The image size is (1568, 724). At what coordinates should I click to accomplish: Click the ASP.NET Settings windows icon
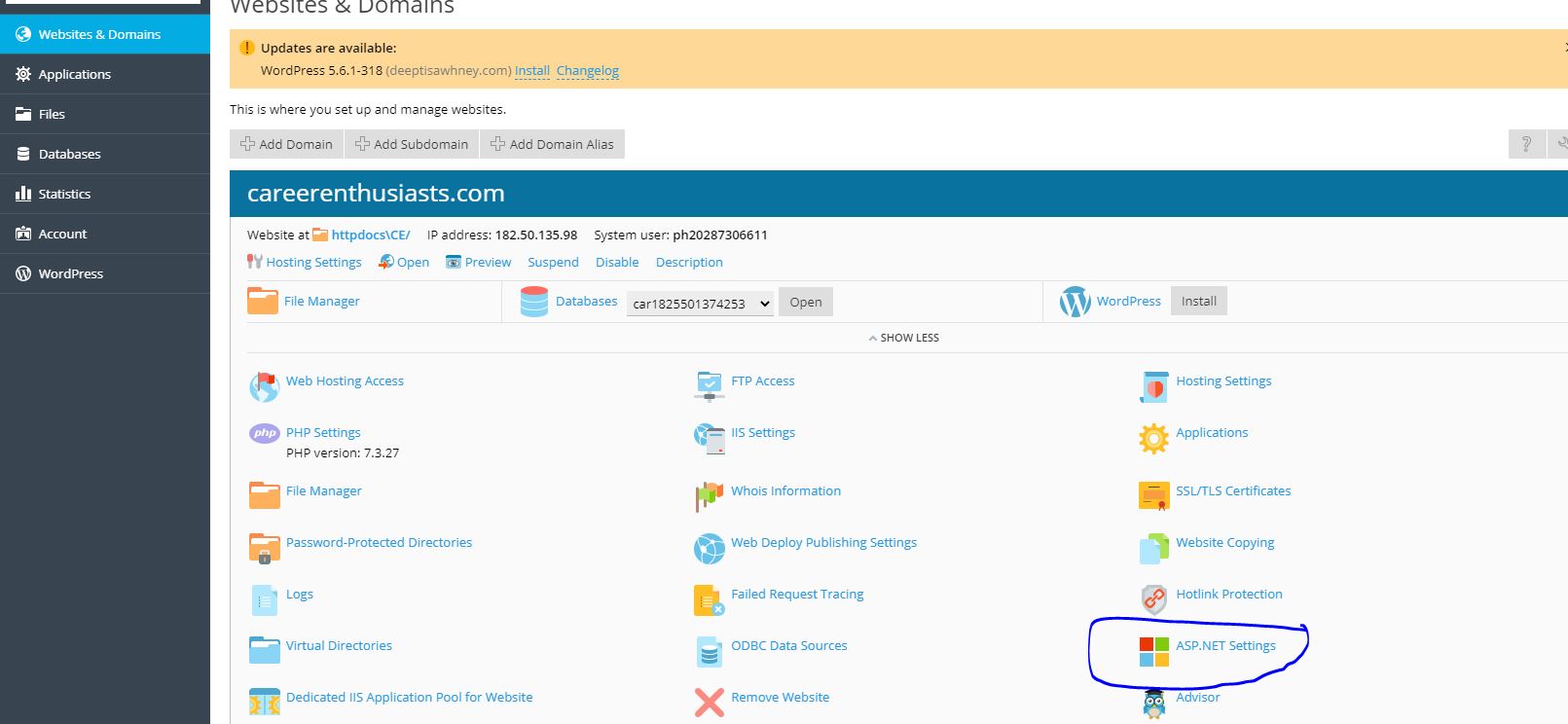tap(1154, 652)
